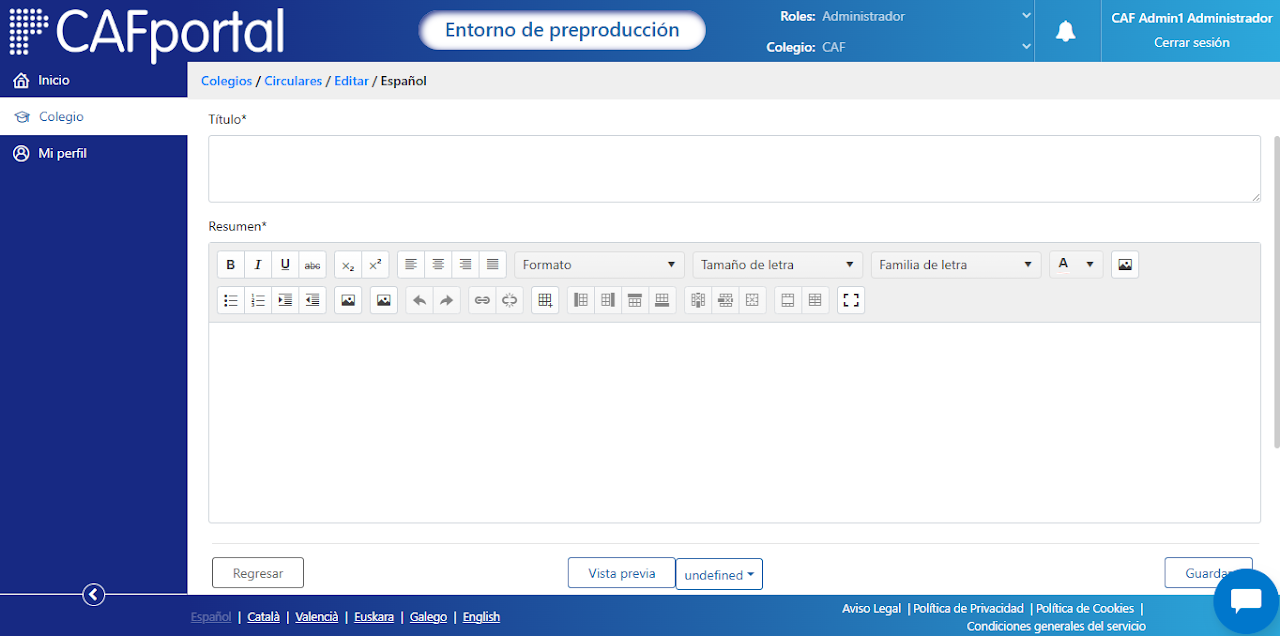Insert a bulleted list
Image resolution: width=1280 pixels, height=636 pixels.
tap(231, 300)
